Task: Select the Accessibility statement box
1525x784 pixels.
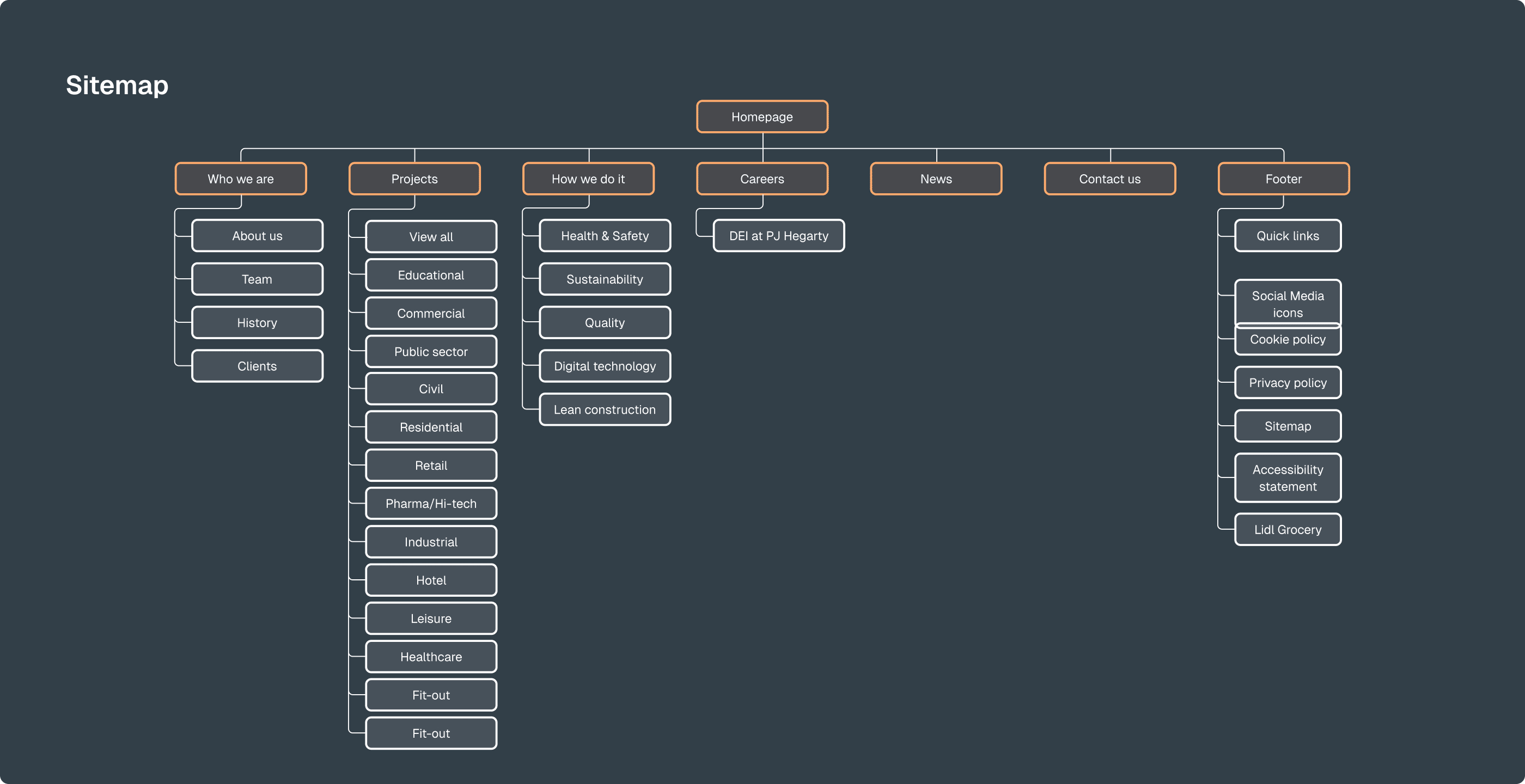Action: coord(1288,477)
